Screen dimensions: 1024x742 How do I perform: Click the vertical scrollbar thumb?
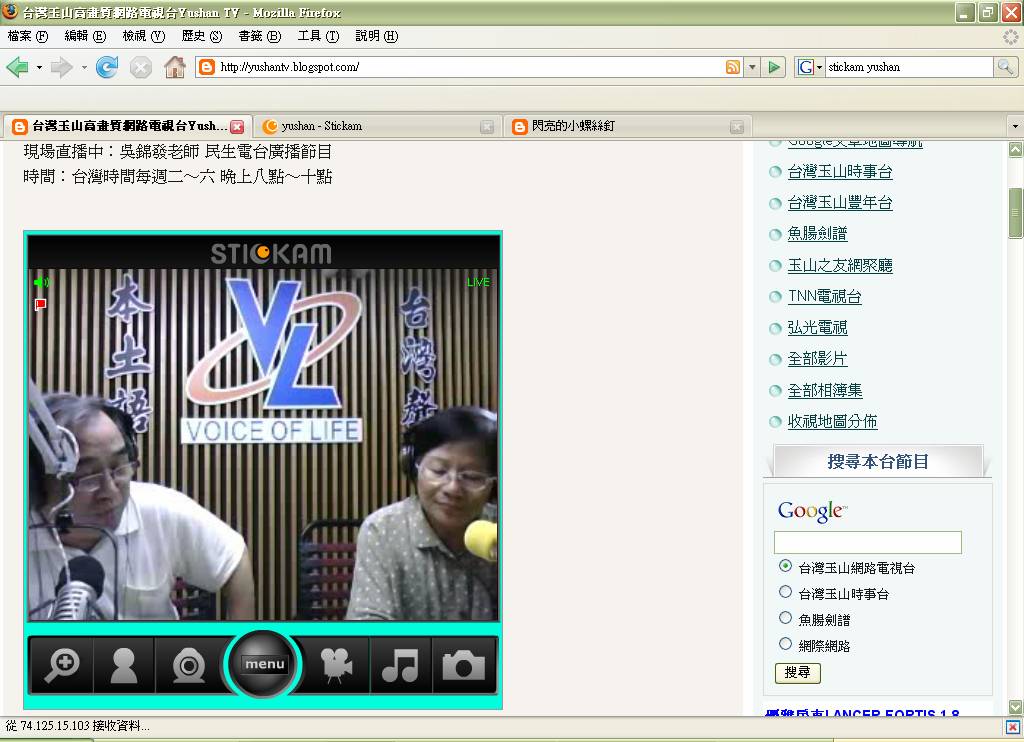tap(1015, 213)
